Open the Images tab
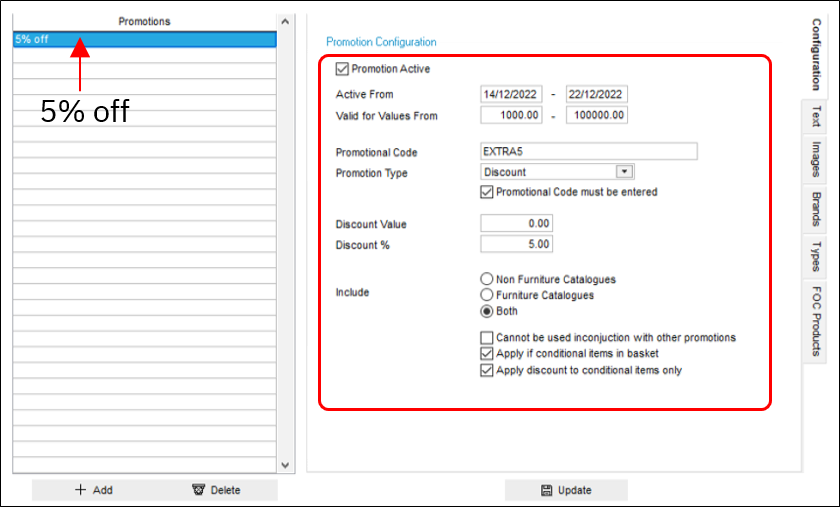The image size is (840, 507). (816, 158)
